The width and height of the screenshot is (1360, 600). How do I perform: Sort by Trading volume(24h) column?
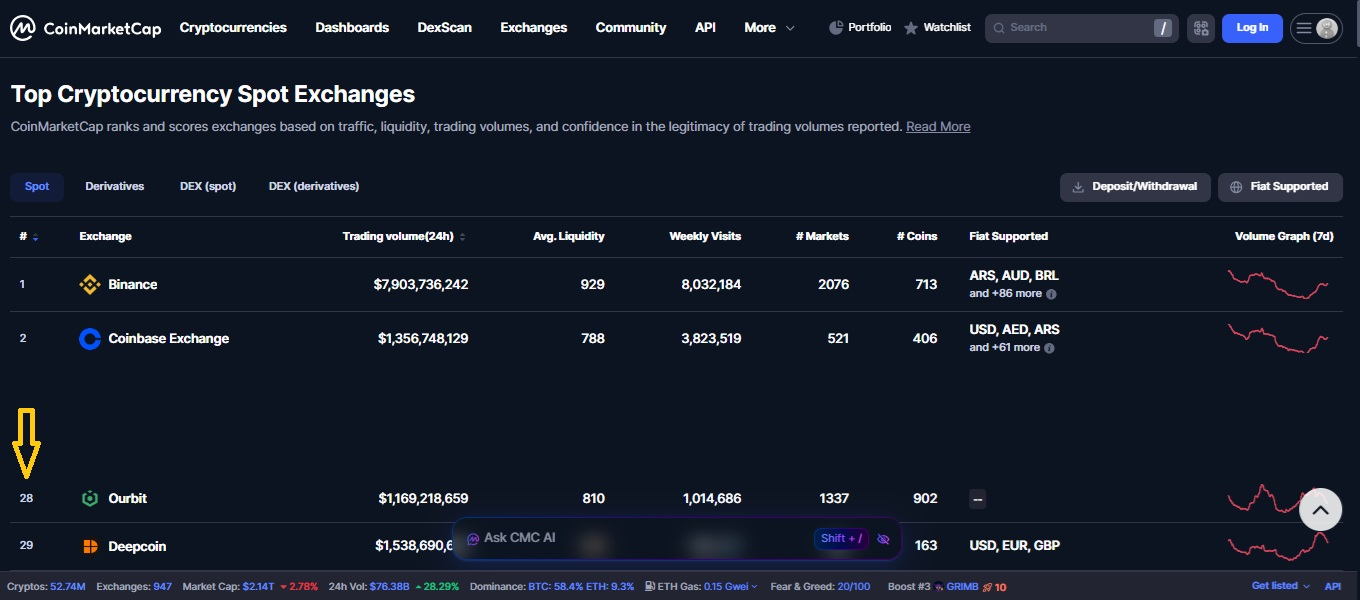click(x=404, y=237)
